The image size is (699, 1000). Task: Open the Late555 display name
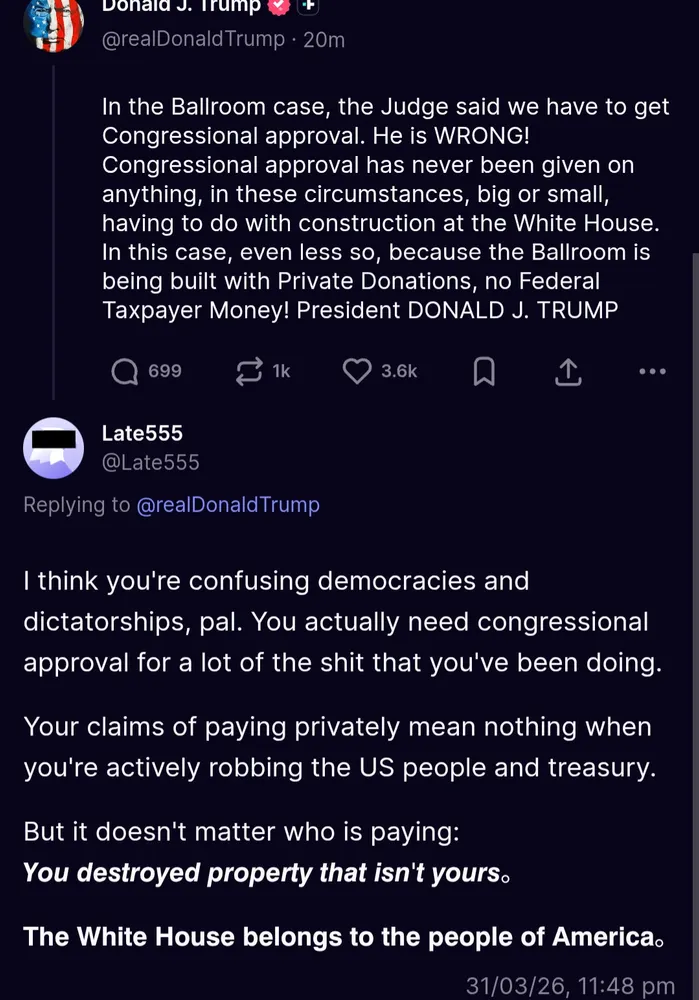142,433
